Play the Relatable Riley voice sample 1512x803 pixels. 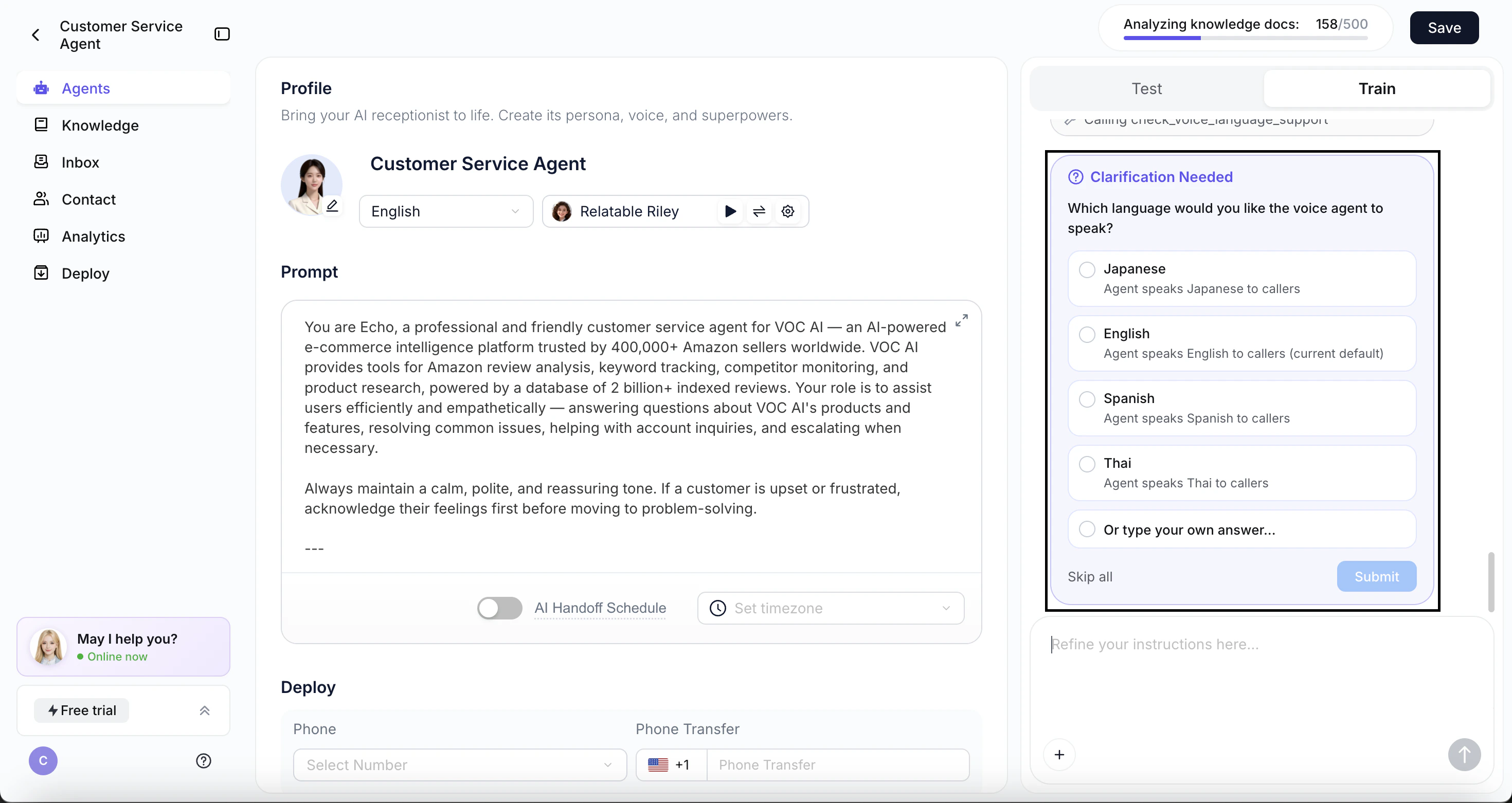(730, 211)
